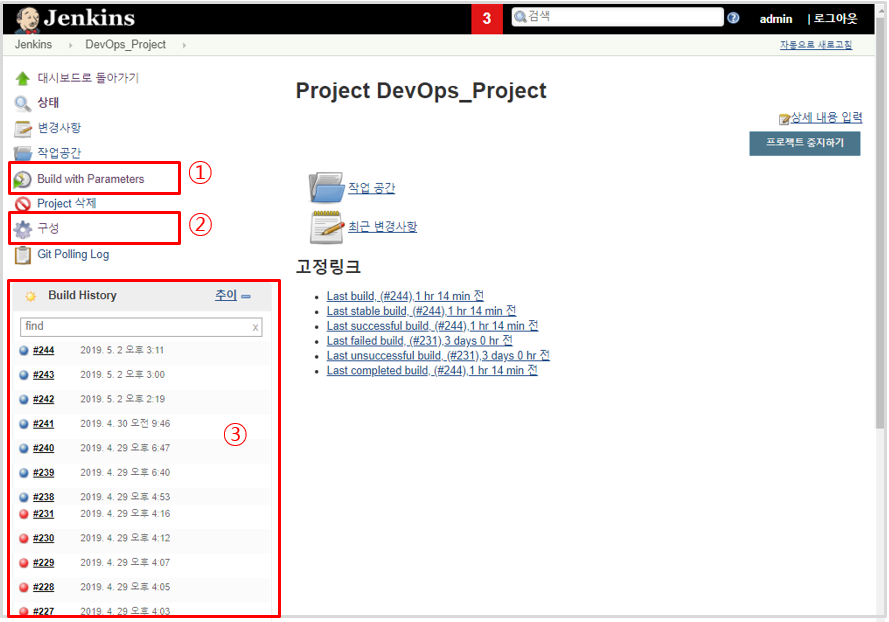Open the Last failed build (#231) permalink
Screen dimensions: 889x622
[420, 340]
